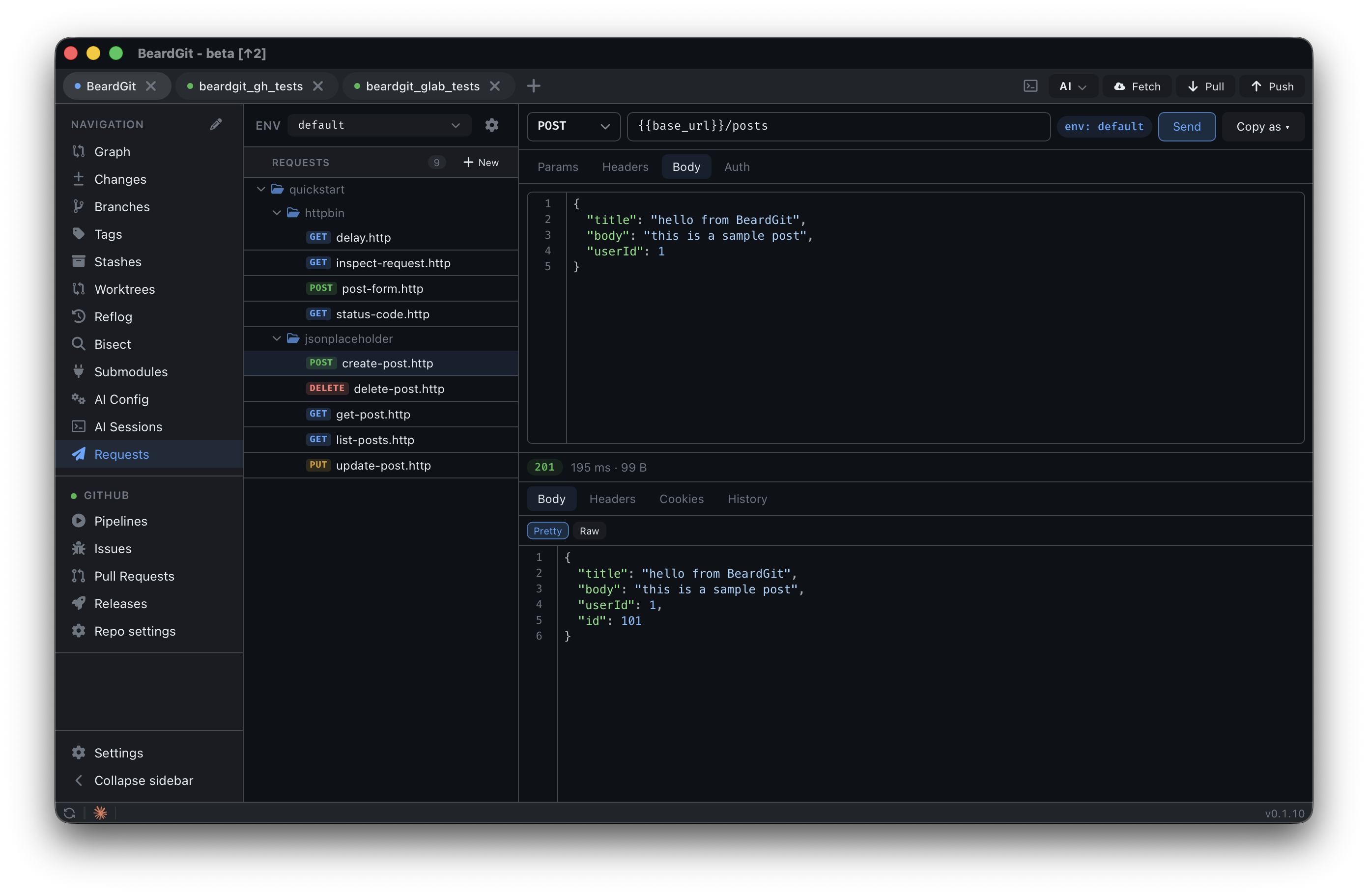Click Pull button
The height and width of the screenshot is (896, 1368).
(x=1205, y=86)
